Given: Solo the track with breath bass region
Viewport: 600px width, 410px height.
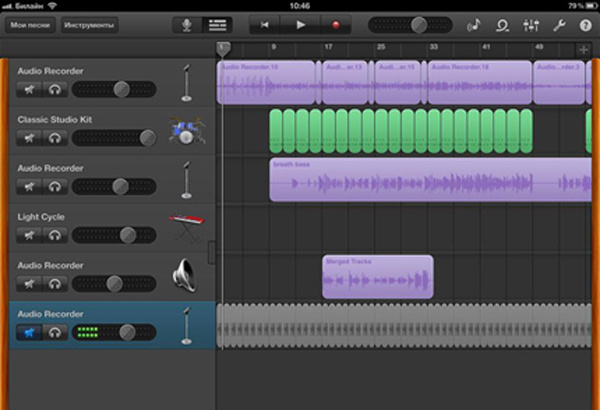Looking at the screenshot, I should [x=55, y=187].
